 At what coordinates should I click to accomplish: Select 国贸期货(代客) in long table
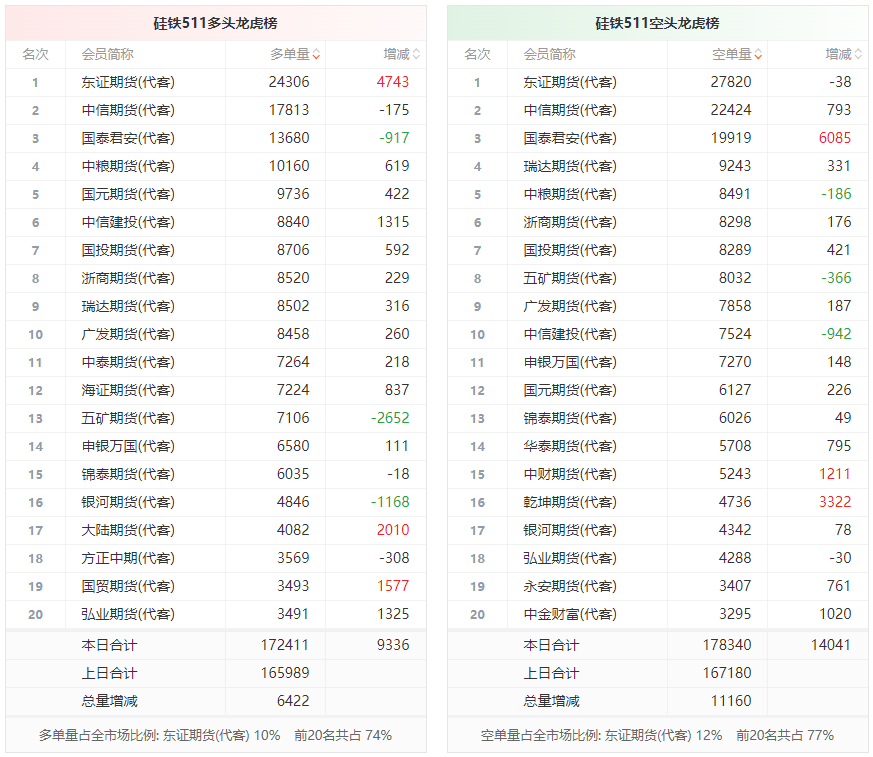click(128, 586)
